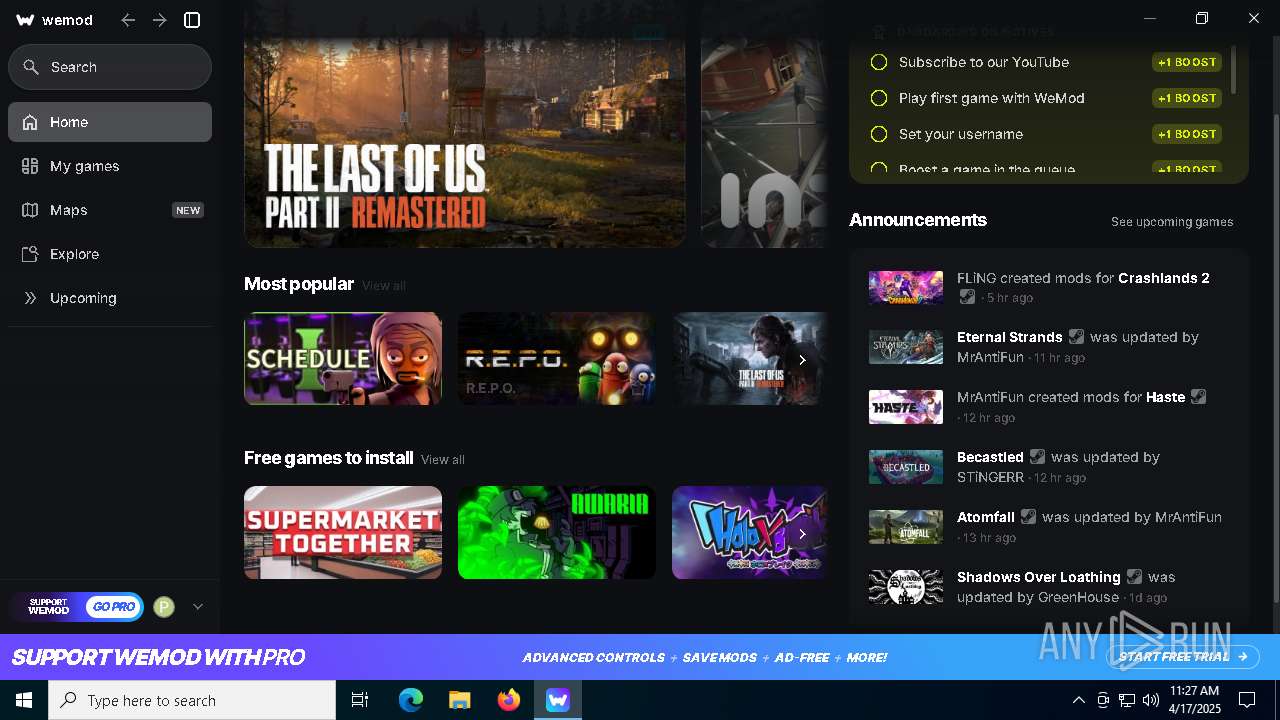
Task: Click +1 BOOST badge for Play first game
Action: (1187, 98)
